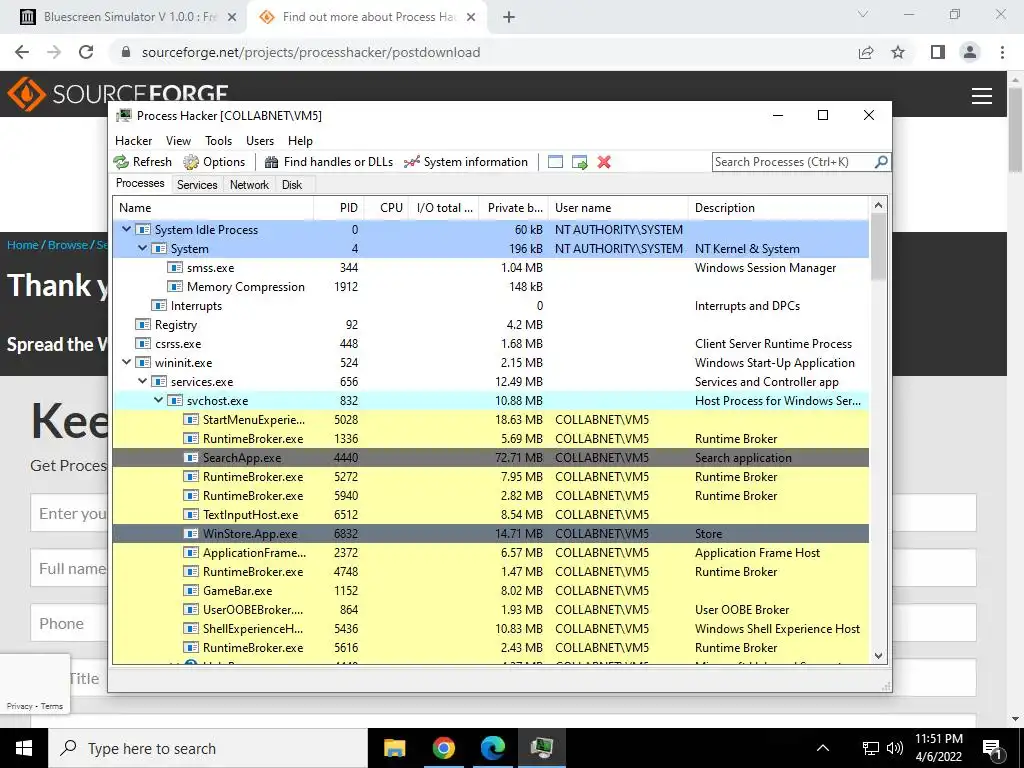Open Google Chrome from the taskbar
The image size is (1024, 768).
(x=443, y=748)
